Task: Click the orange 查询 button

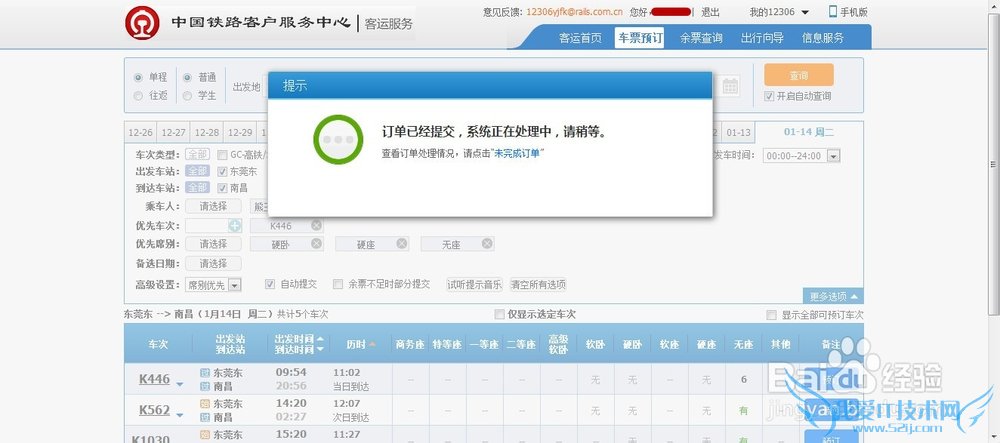Action: pos(798,75)
